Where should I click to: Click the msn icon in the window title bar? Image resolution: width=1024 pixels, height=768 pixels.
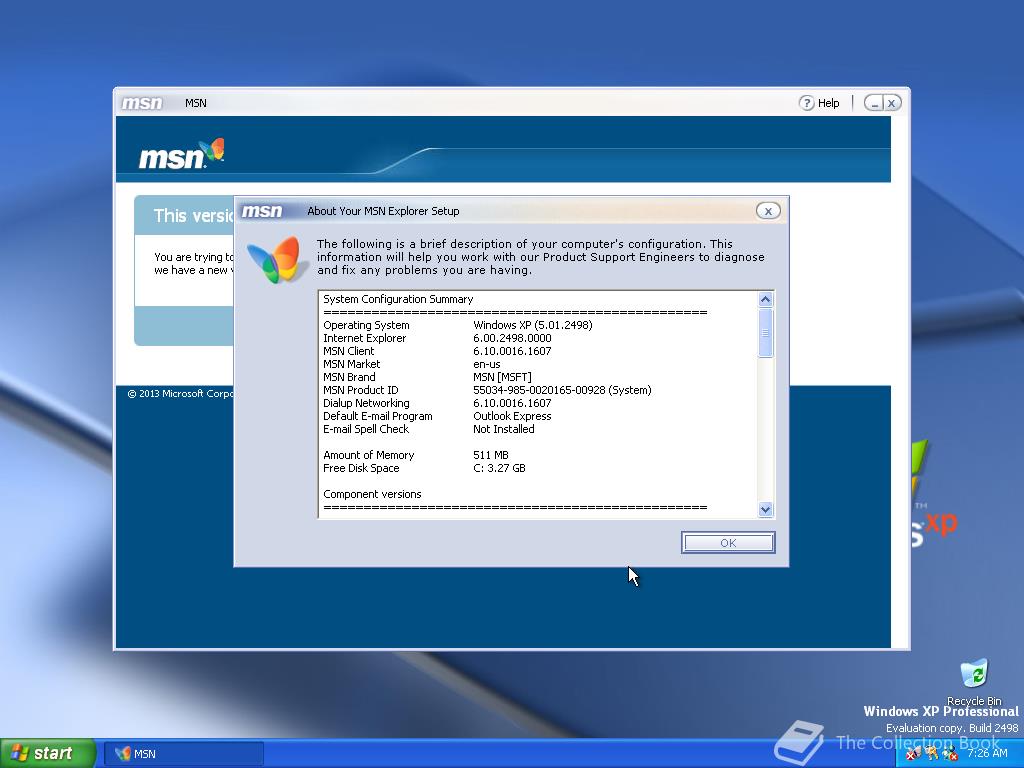tap(140, 103)
